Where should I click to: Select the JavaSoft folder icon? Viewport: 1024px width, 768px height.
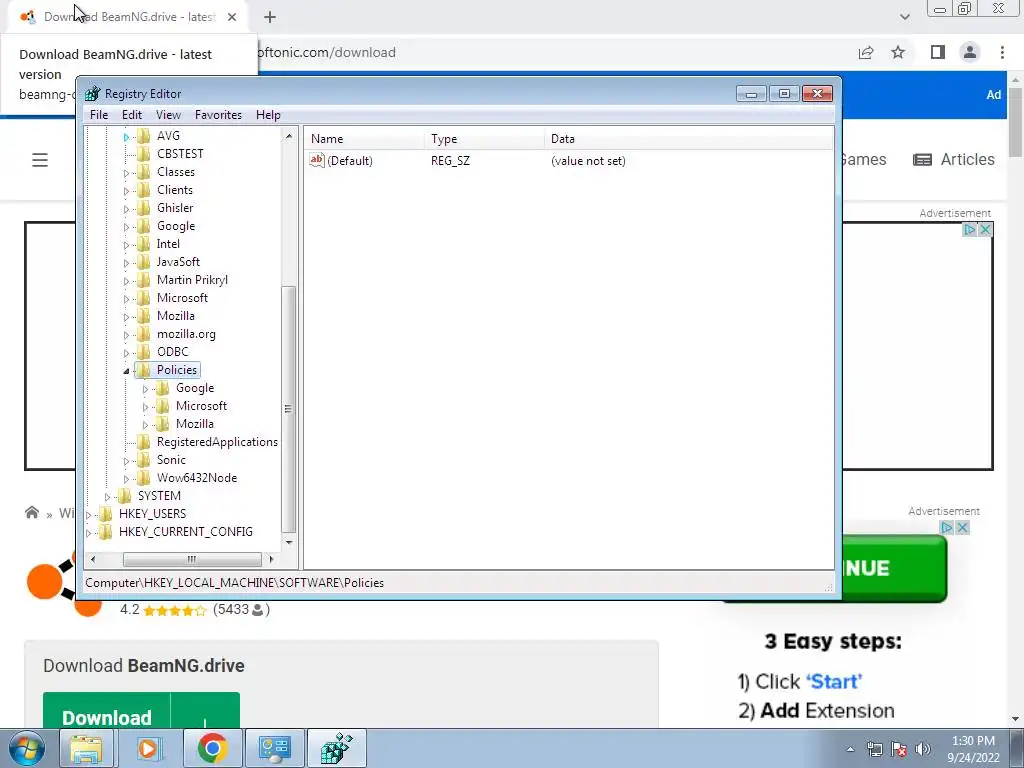144,262
